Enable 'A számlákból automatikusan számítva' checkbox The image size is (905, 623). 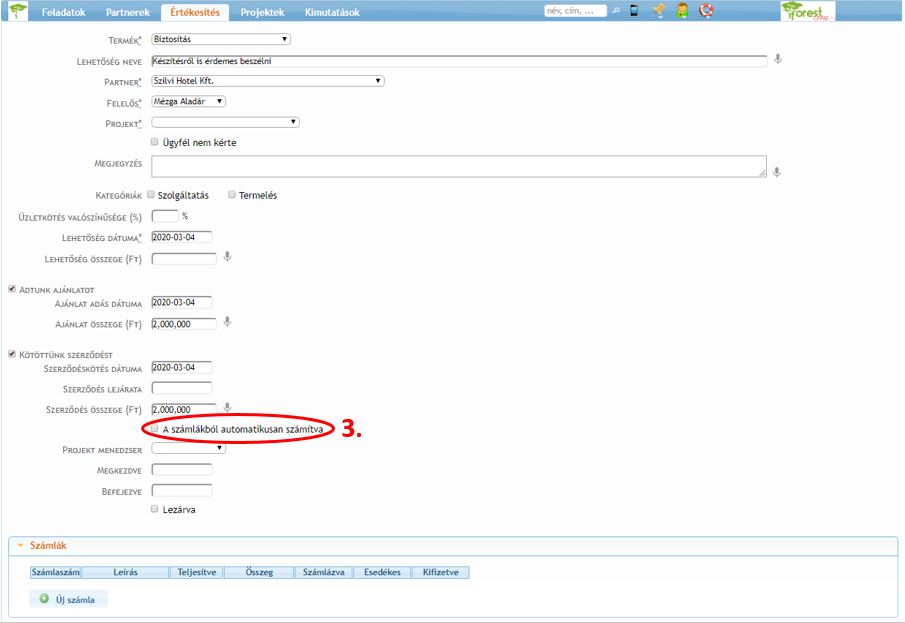tap(155, 428)
